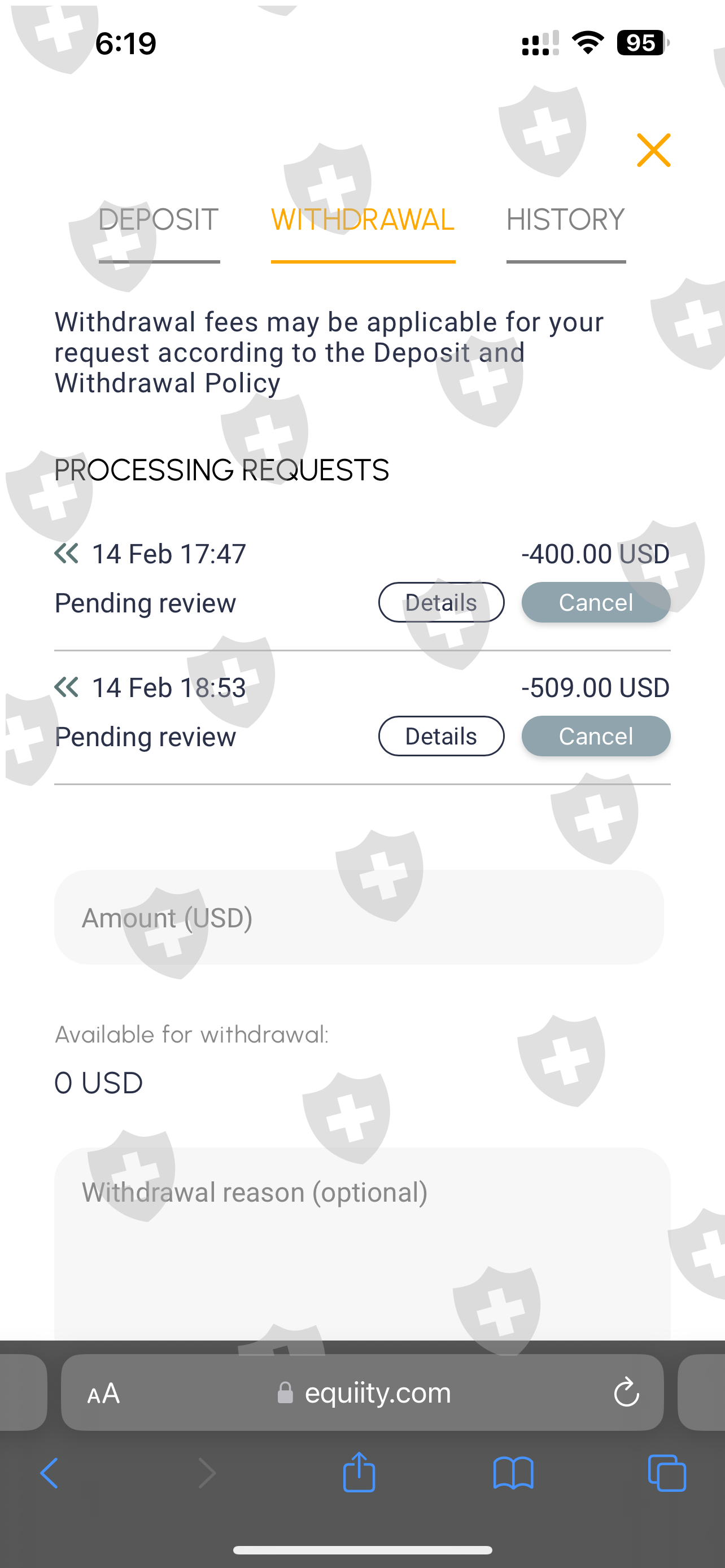View Details of the -509.00 USD request
This screenshot has width=725, height=1568.
441,737
